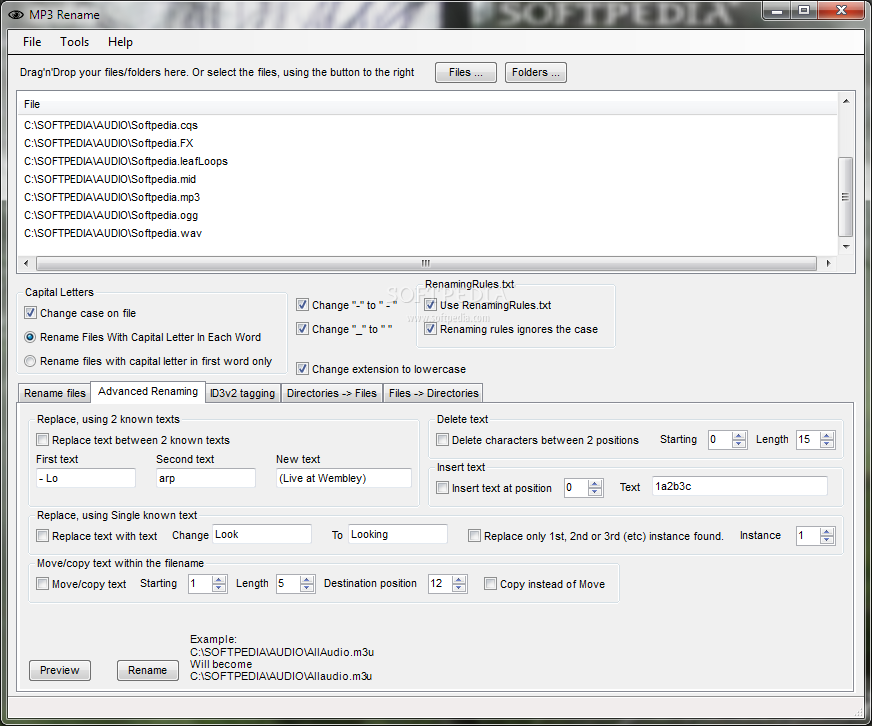Click the vertical scrollbar thumb in file list
The width and height of the screenshot is (872, 726).
pos(846,197)
